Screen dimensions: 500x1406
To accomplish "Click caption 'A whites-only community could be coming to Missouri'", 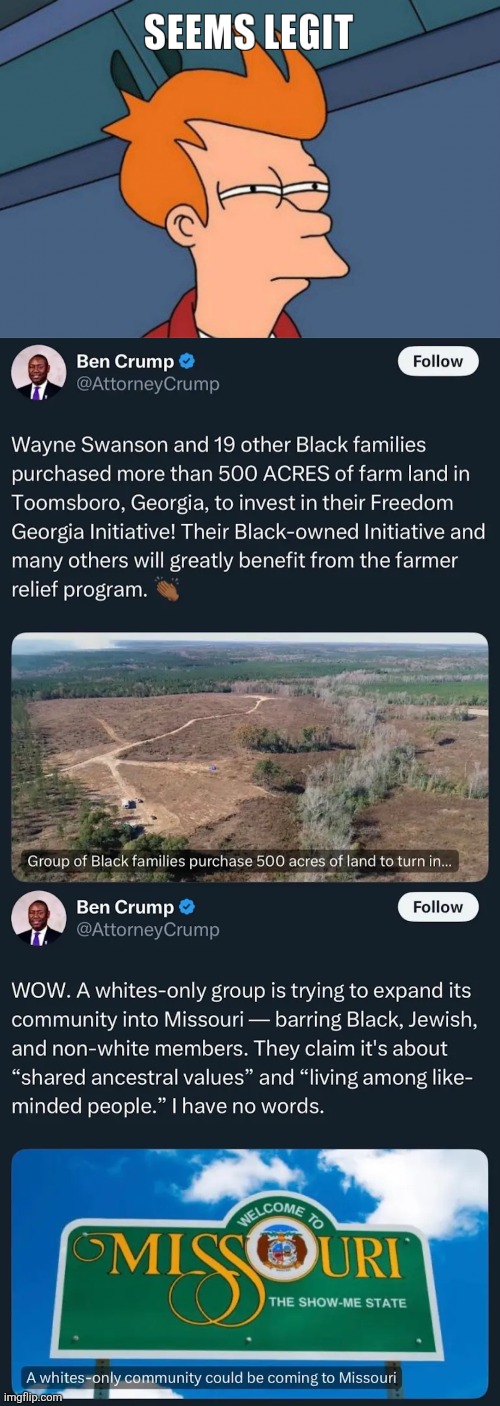I will [x=211, y=1377].
